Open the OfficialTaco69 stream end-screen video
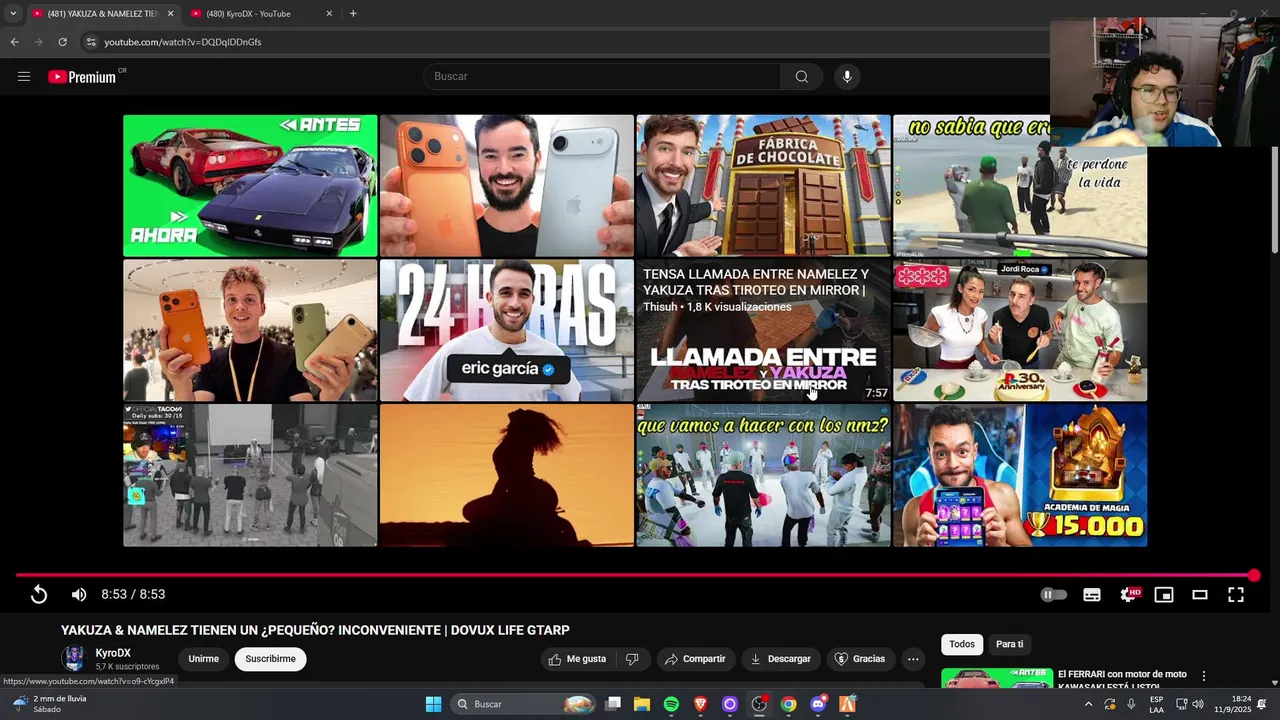The width and height of the screenshot is (1280, 720). click(x=250, y=475)
